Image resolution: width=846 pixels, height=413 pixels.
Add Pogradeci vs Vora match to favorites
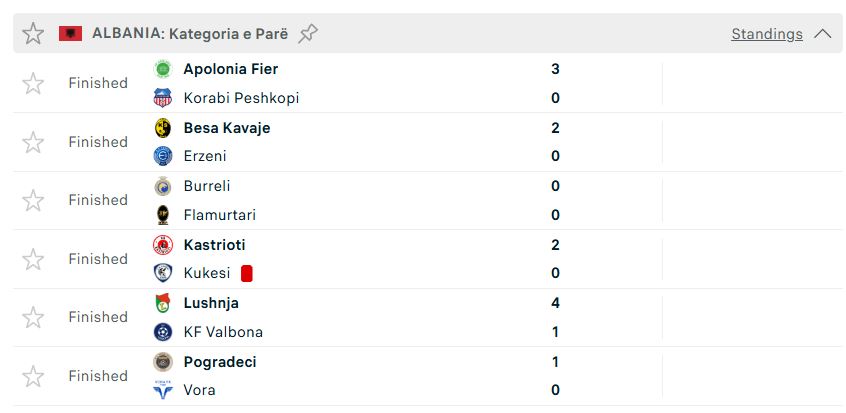click(x=33, y=376)
